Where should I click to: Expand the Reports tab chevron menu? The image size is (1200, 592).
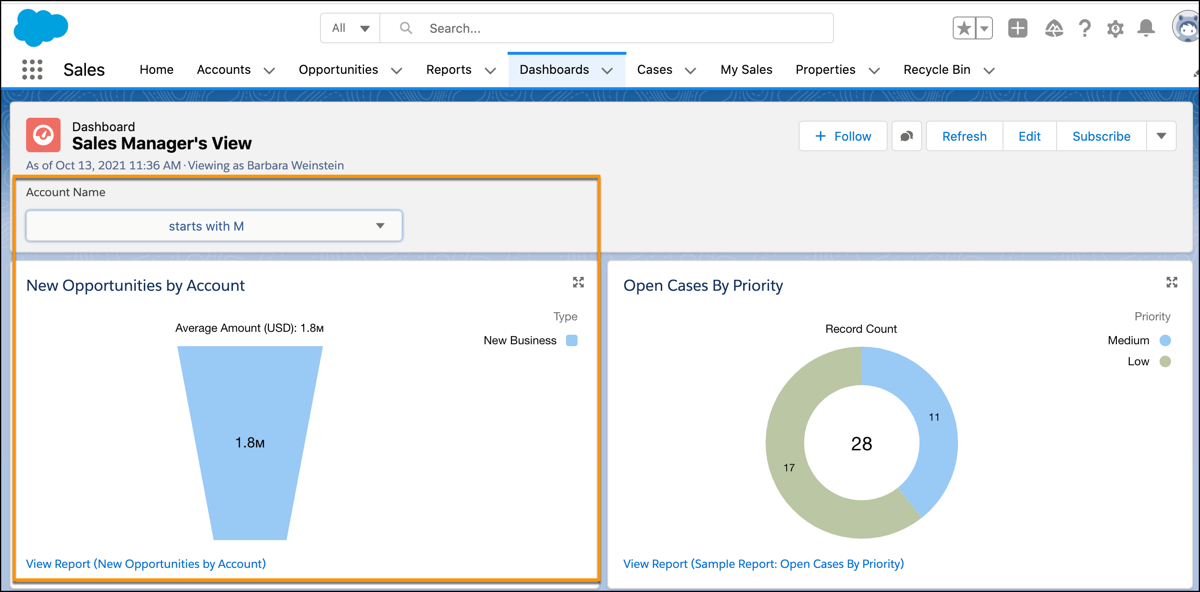coord(490,70)
